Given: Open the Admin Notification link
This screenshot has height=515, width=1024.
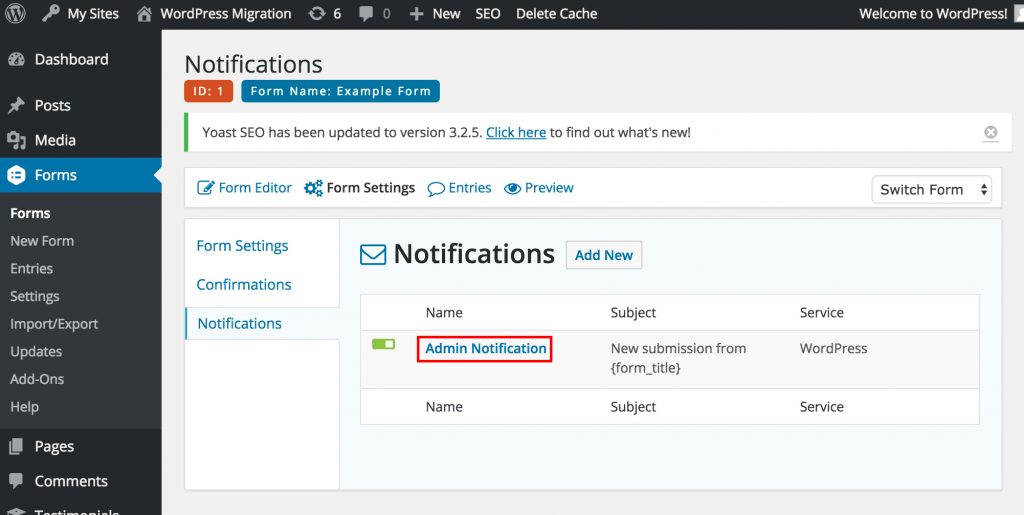Looking at the screenshot, I should click(485, 349).
